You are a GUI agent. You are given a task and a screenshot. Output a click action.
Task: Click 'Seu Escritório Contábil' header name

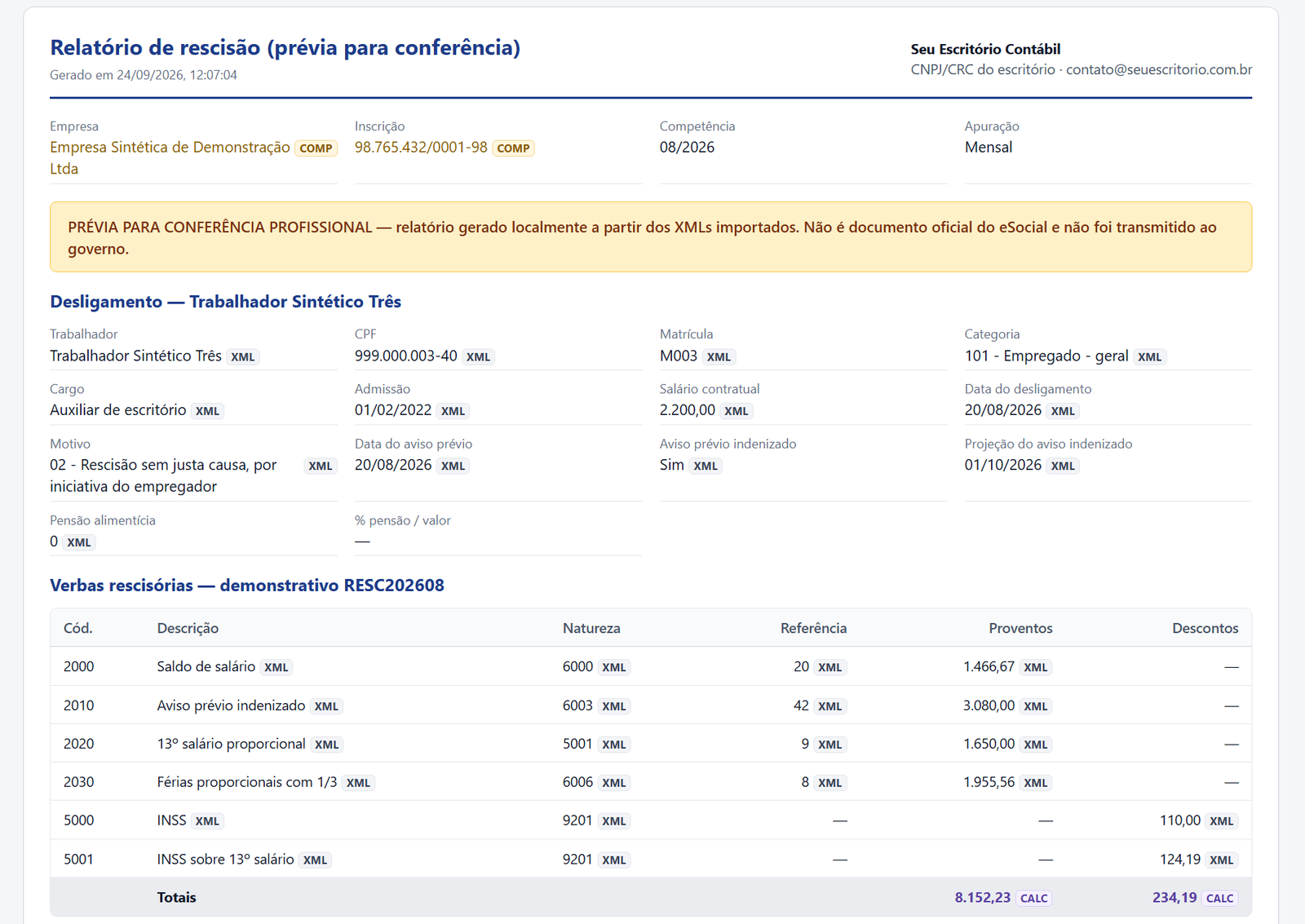coord(985,49)
